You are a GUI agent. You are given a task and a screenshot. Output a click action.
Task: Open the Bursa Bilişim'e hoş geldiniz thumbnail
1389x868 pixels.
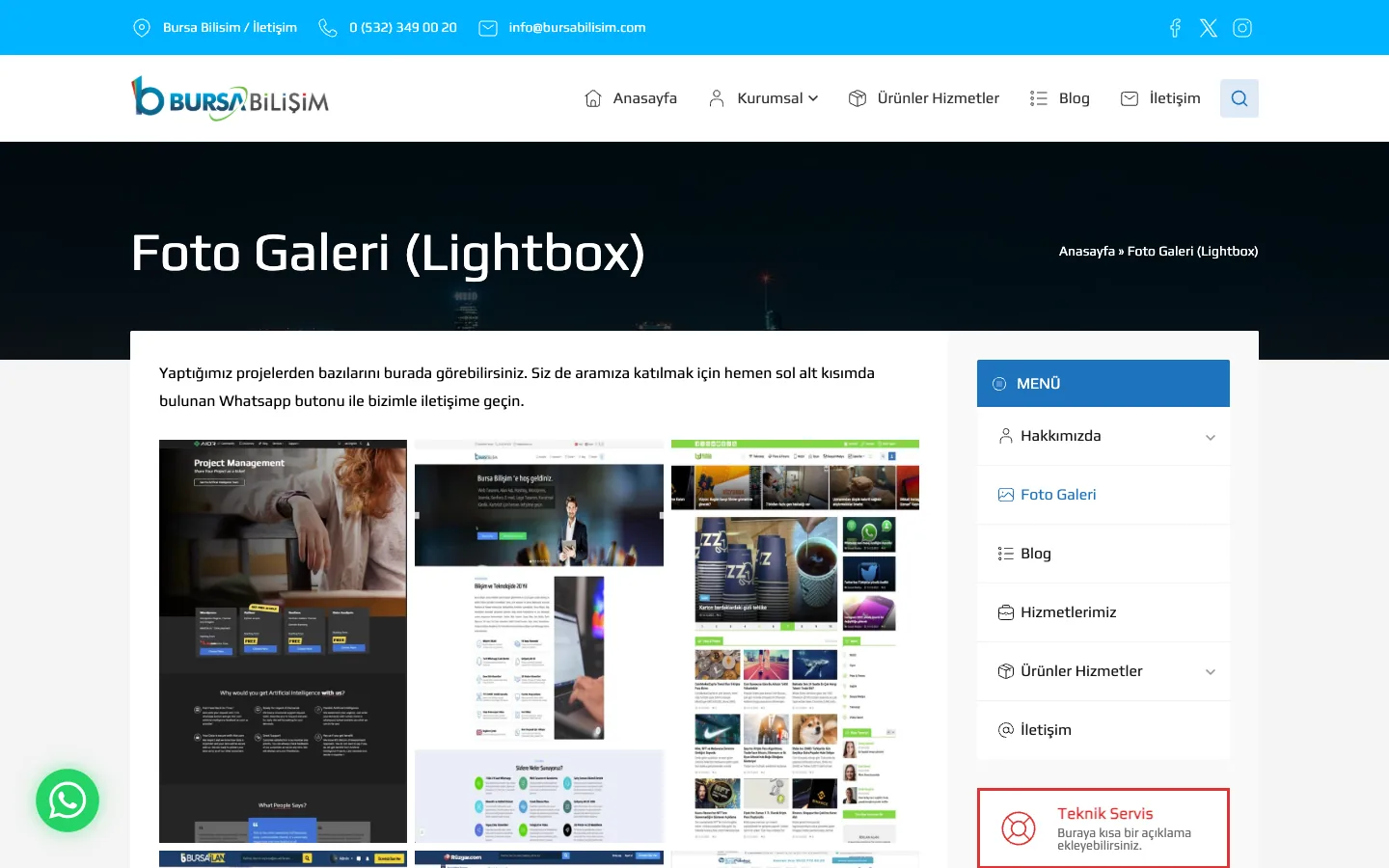tap(539, 641)
